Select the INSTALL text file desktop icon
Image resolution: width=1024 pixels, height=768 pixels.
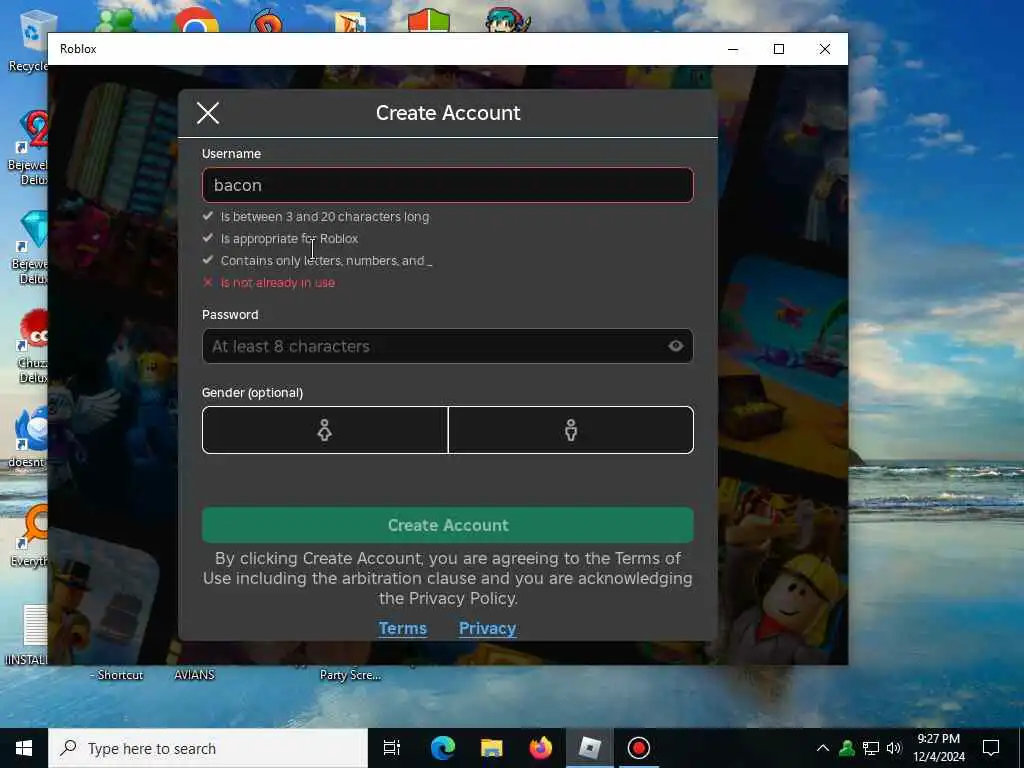point(29,635)
